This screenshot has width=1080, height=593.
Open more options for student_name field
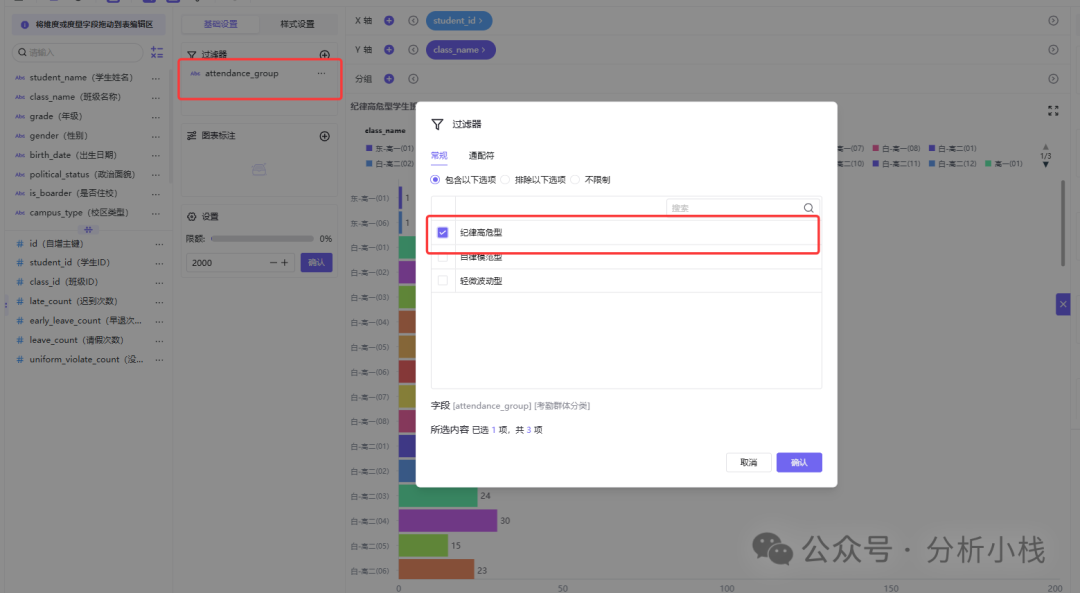[x=156, y=78]
